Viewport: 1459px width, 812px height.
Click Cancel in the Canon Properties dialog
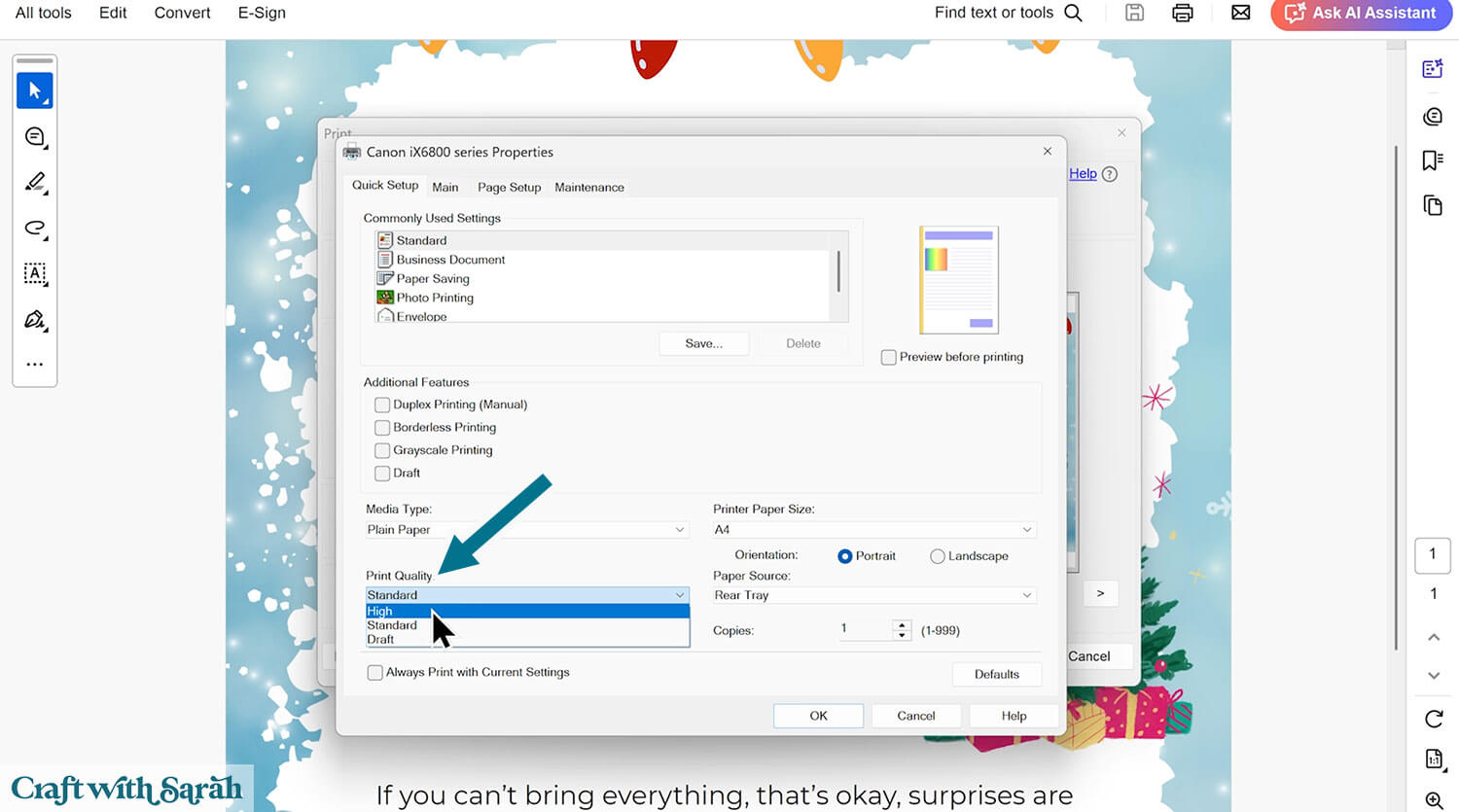pyautogui.click(x=916, y=716)
